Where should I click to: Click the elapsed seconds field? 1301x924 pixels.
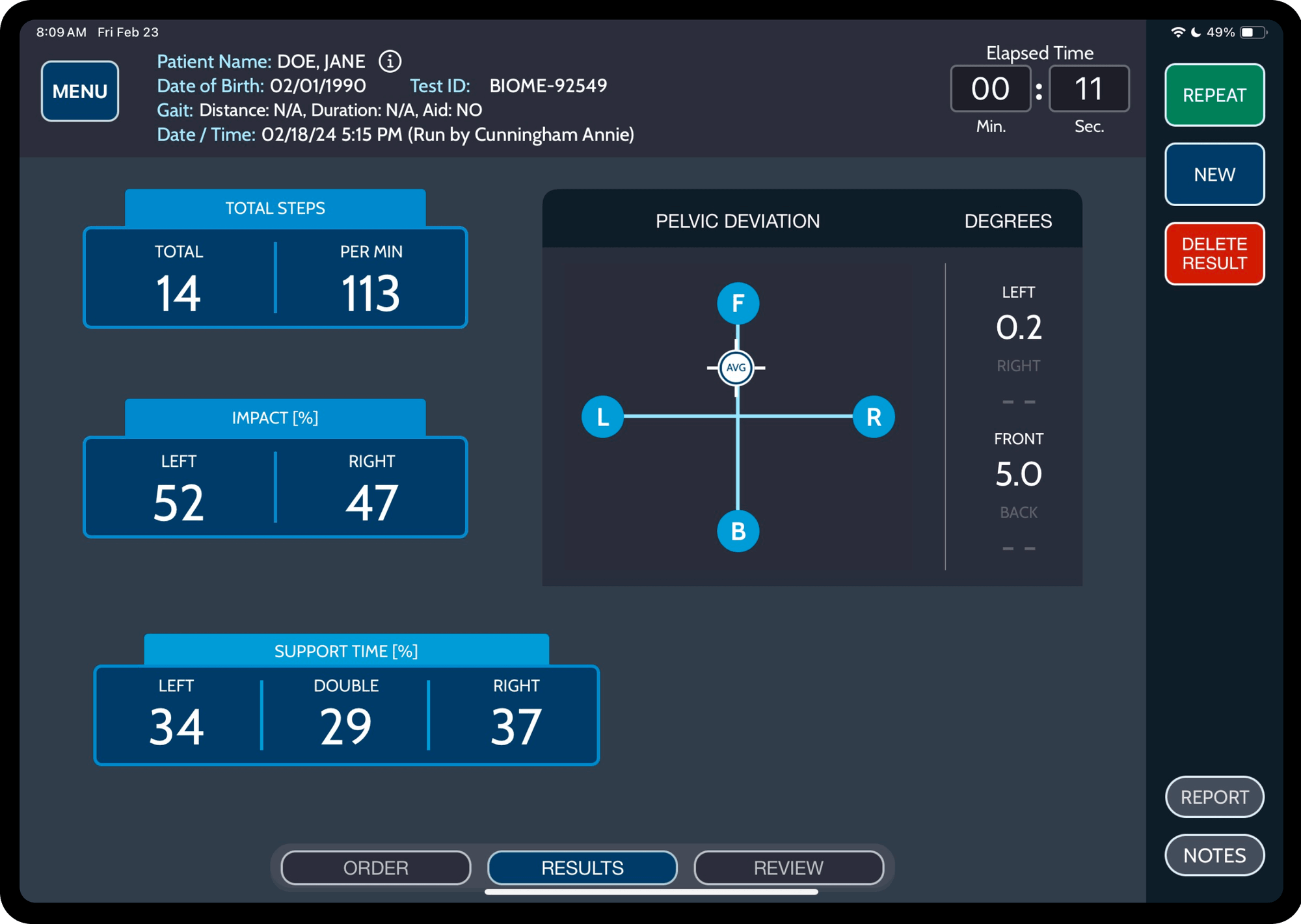(x=1088, y=88)
